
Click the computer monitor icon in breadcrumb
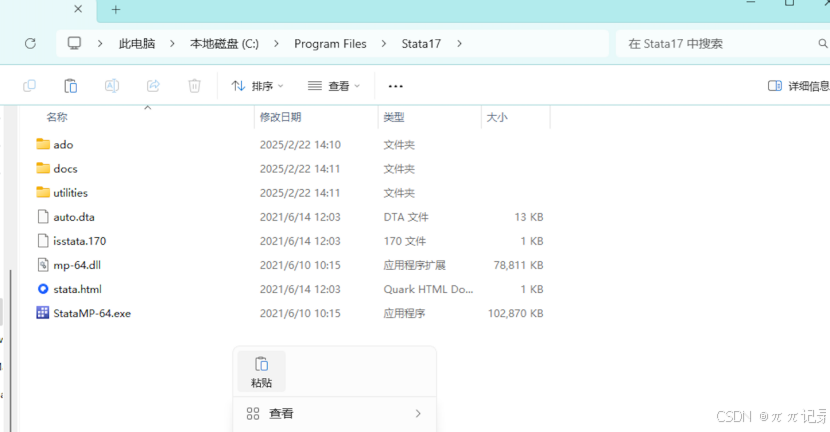(74, 43)
